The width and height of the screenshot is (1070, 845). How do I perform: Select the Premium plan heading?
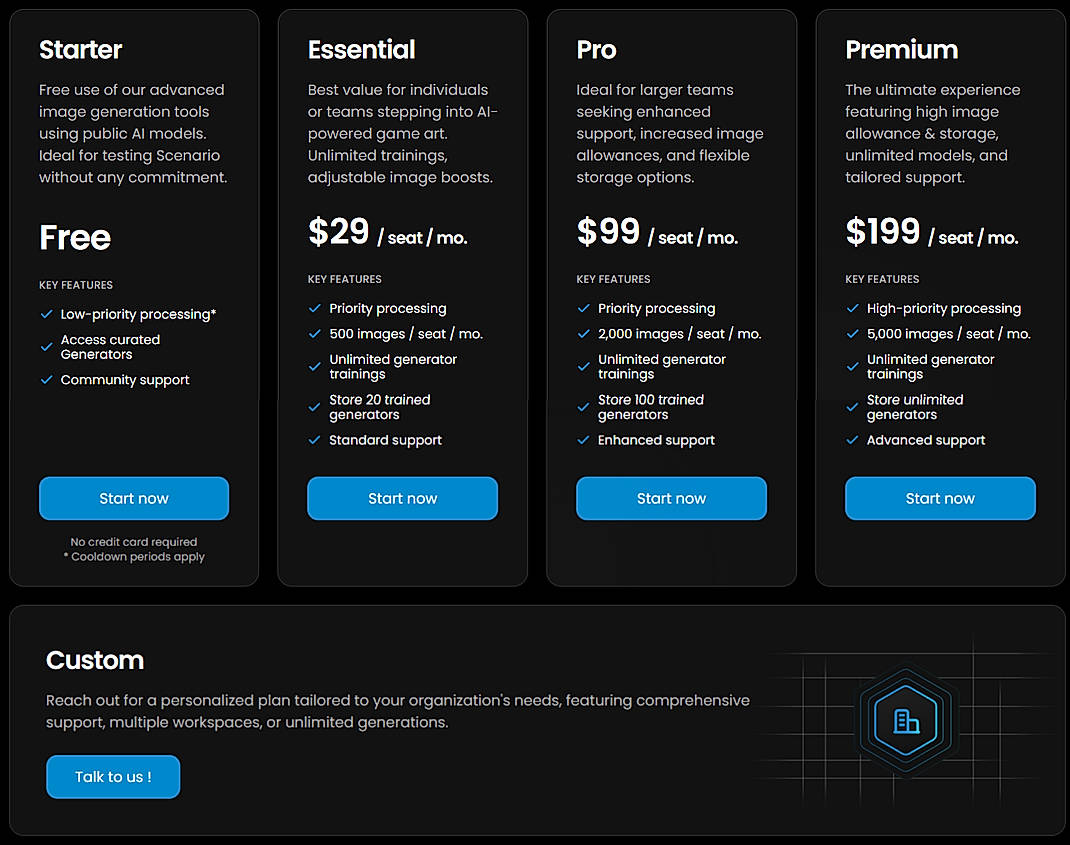click(x=902, y=49)
